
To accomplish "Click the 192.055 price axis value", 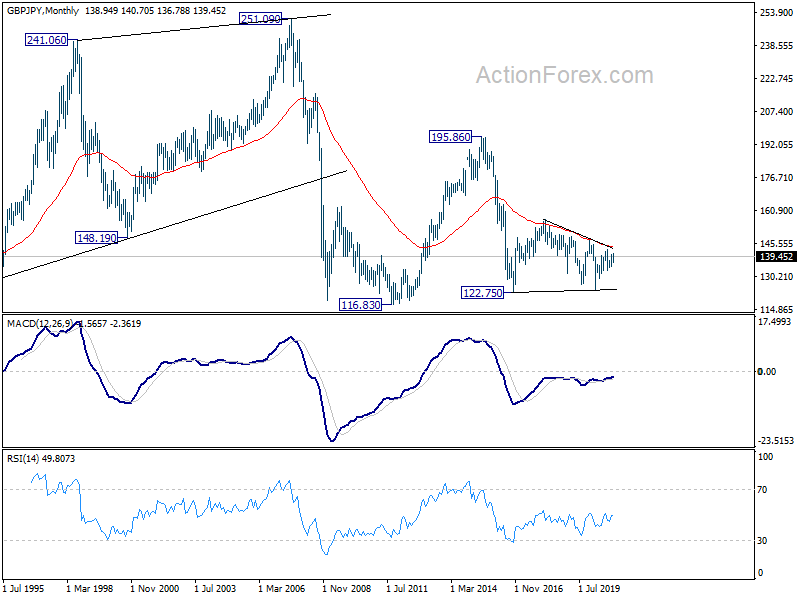I will [776, 144].
